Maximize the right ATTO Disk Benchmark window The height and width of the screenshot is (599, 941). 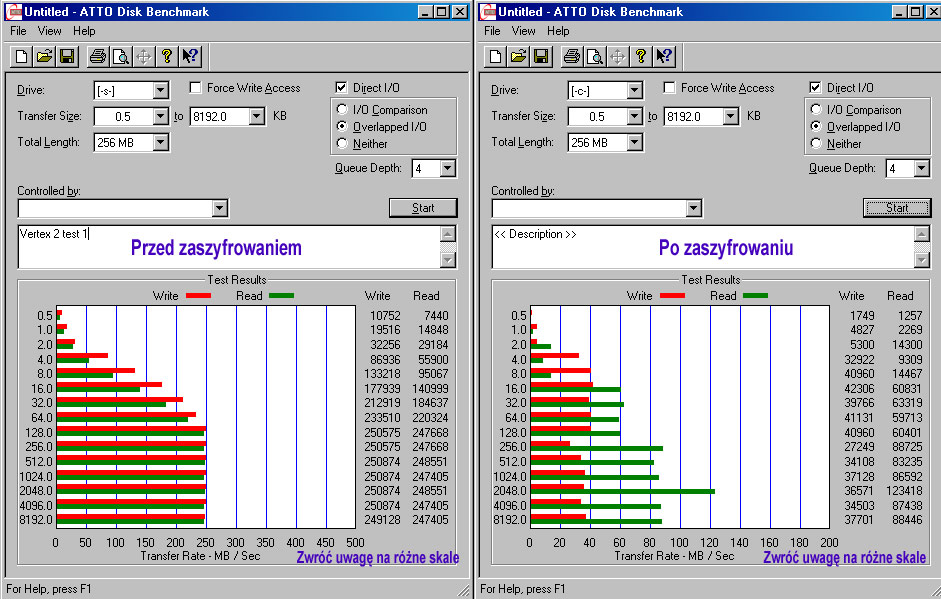click(x=915, y=11)
